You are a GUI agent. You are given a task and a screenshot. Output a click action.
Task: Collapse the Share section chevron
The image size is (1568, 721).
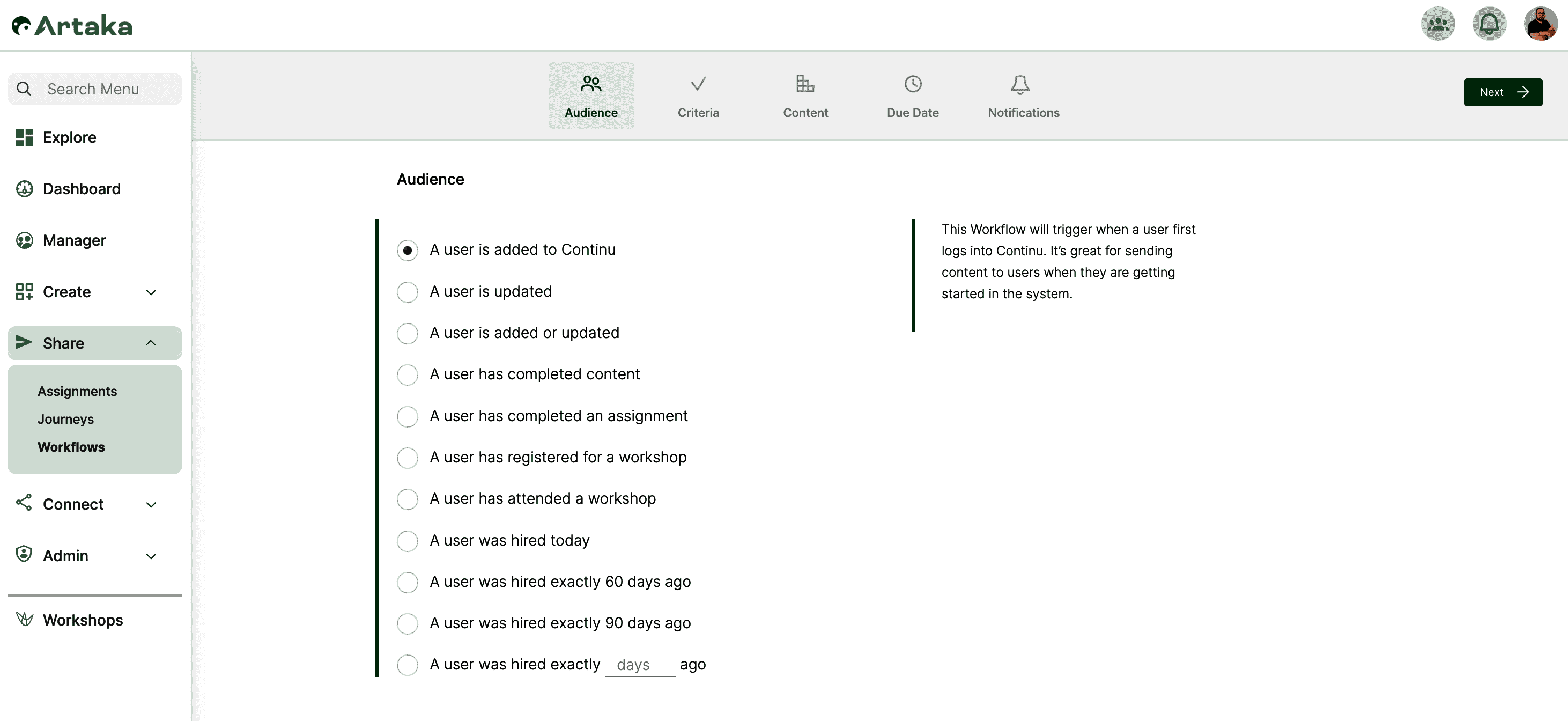pyautogui.click(x=151, y=343)
